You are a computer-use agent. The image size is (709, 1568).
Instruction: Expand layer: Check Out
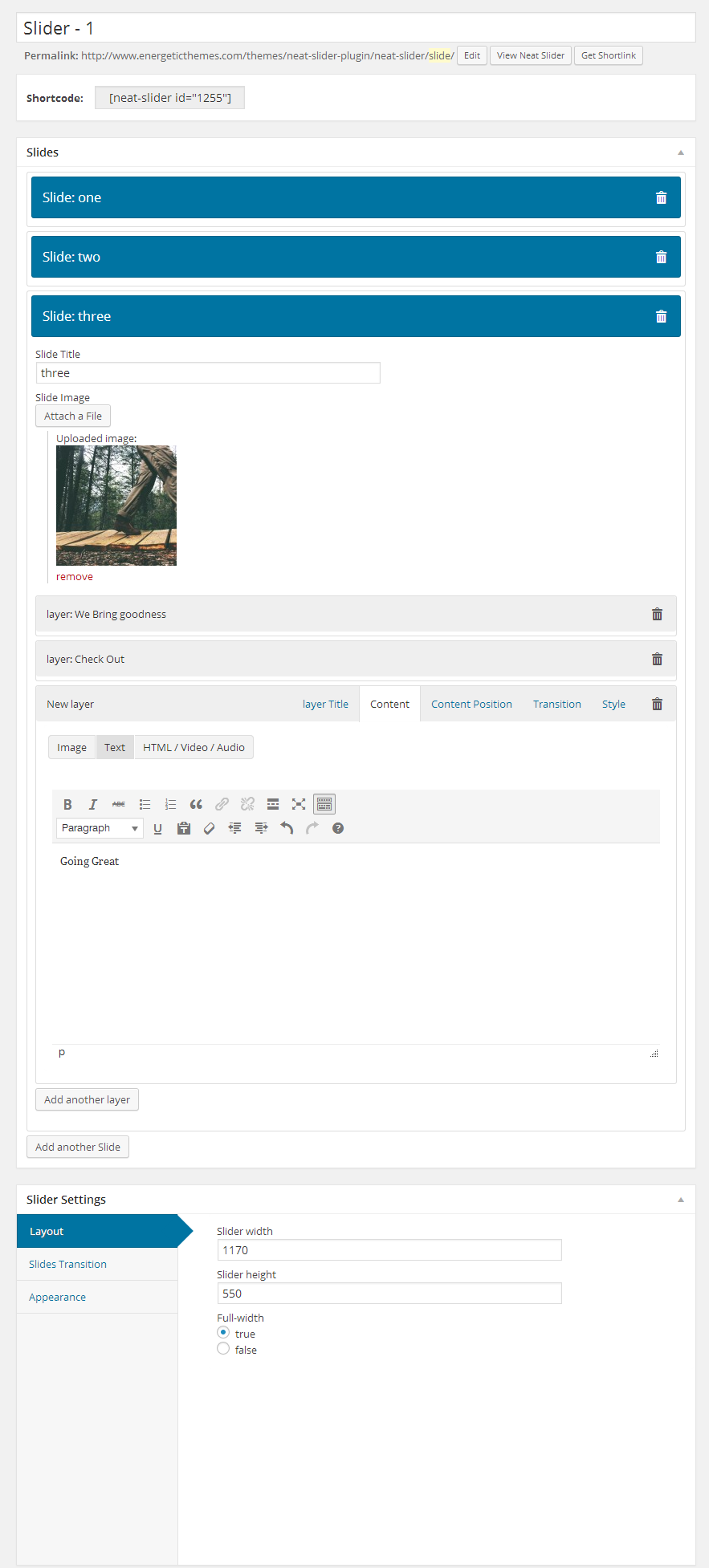point(356,659)
